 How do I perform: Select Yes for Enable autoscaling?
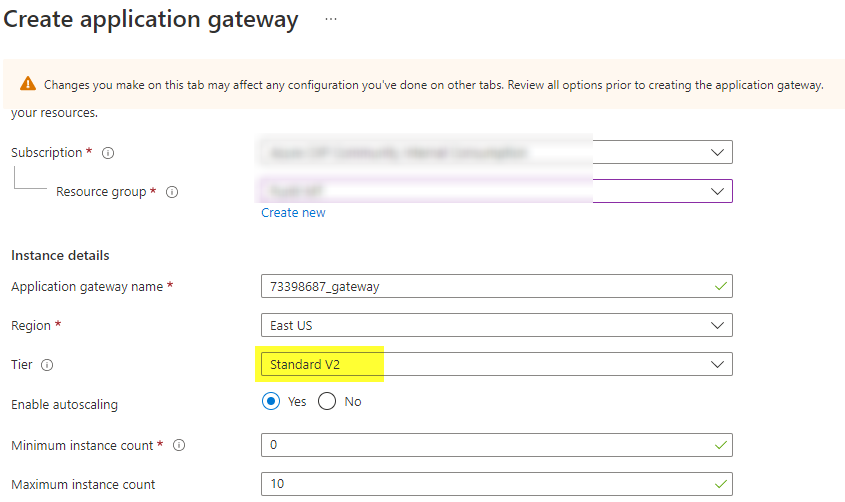pyautogui.click(x=270, y=401)
